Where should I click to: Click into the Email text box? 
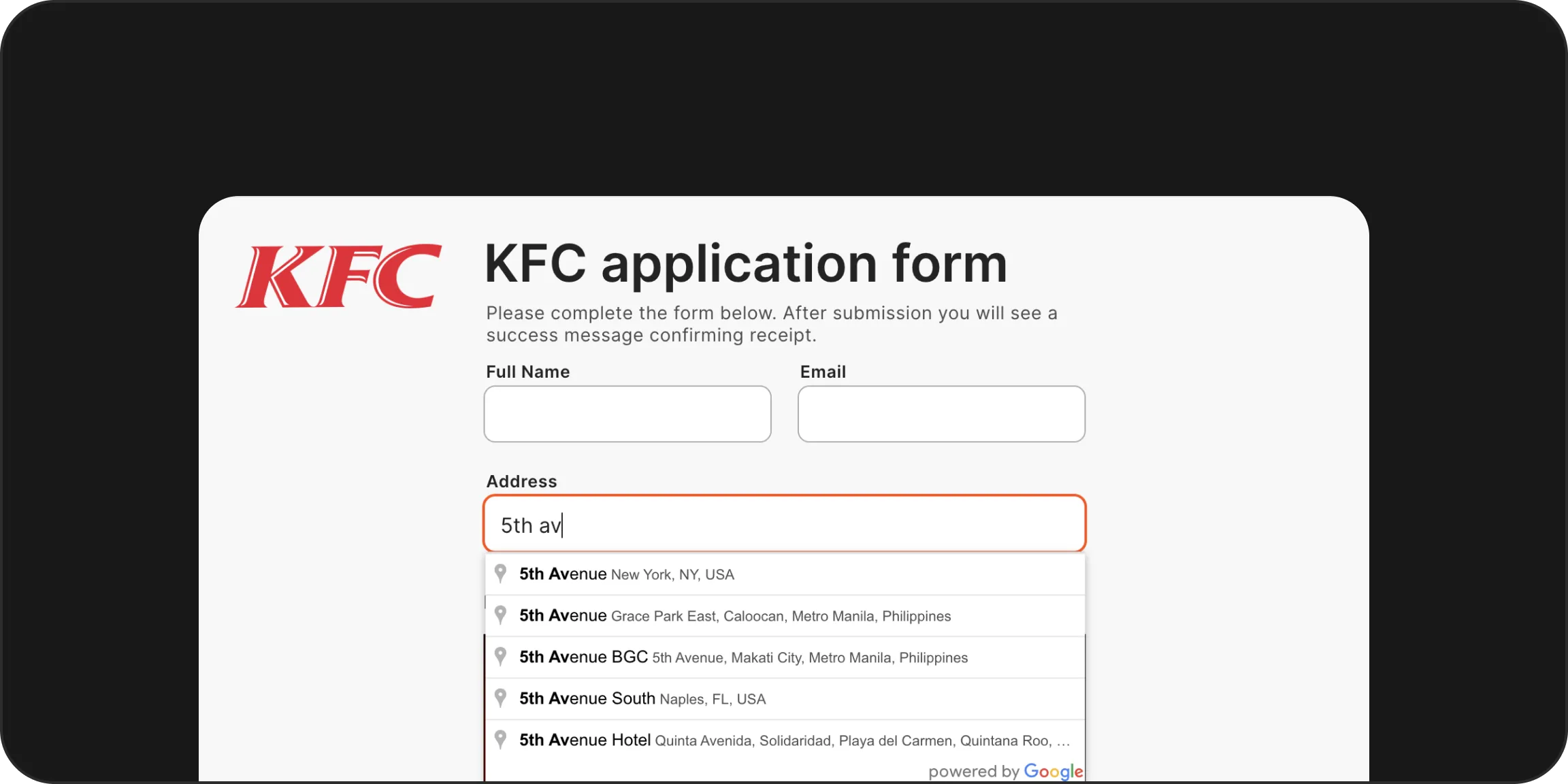941,414
